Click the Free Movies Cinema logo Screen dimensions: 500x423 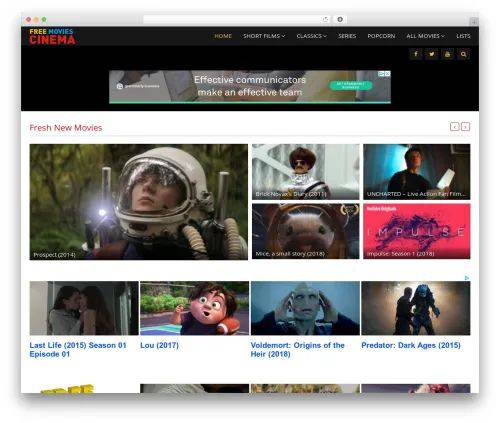[x=52, y=36]
